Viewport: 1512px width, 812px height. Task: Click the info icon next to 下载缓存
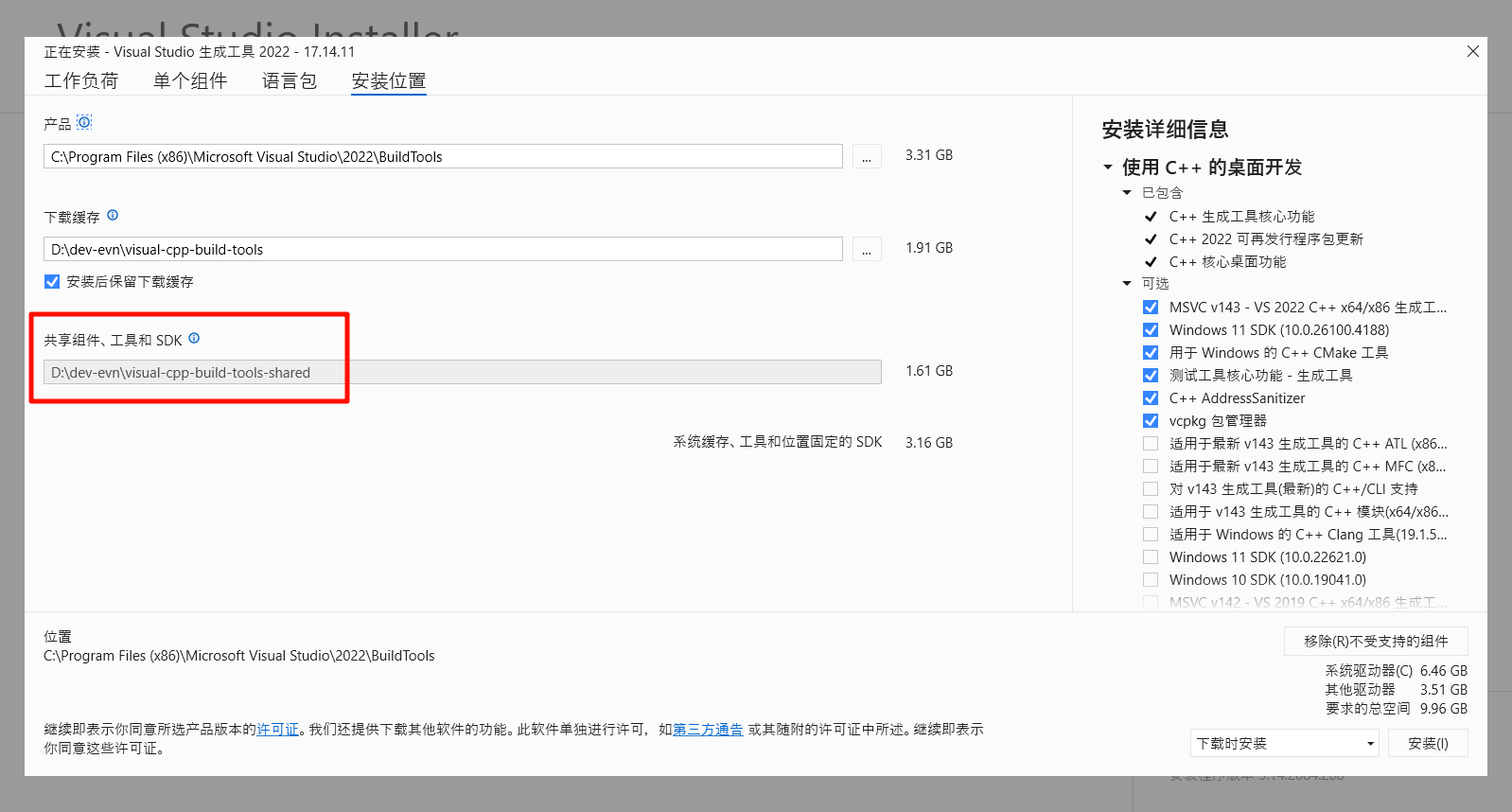pos(113,215)
